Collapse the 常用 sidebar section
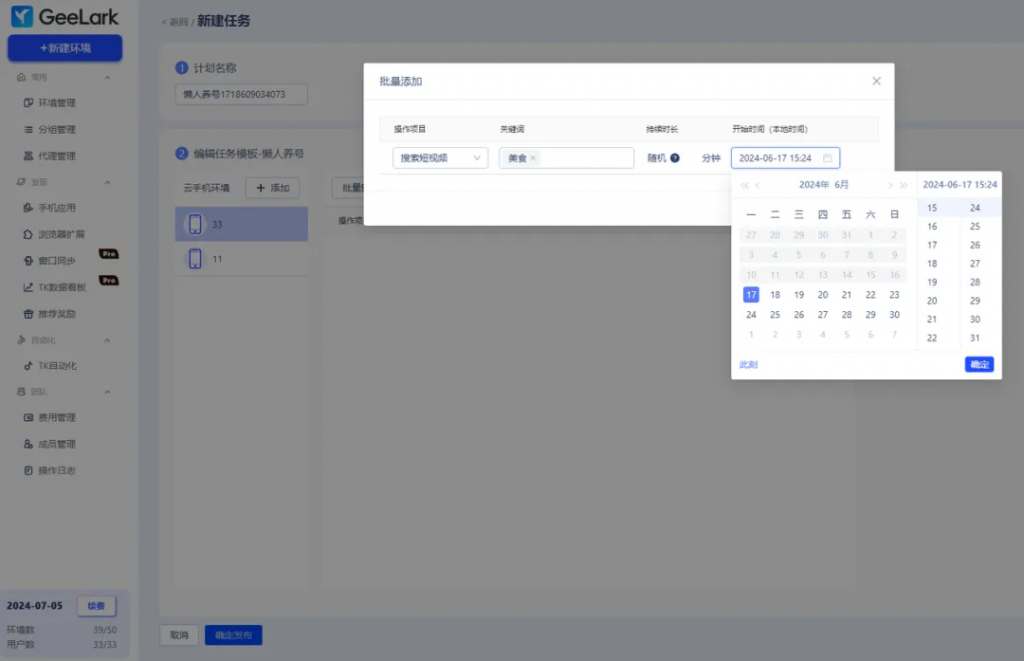The height and width of the screenshot is (661, 1024). tap(107, 77)
